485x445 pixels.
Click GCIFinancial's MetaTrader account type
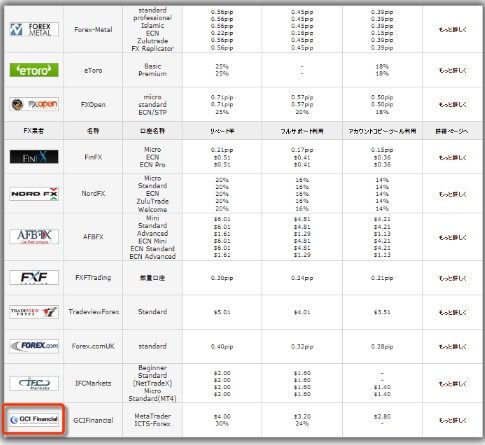click(152, 416)
